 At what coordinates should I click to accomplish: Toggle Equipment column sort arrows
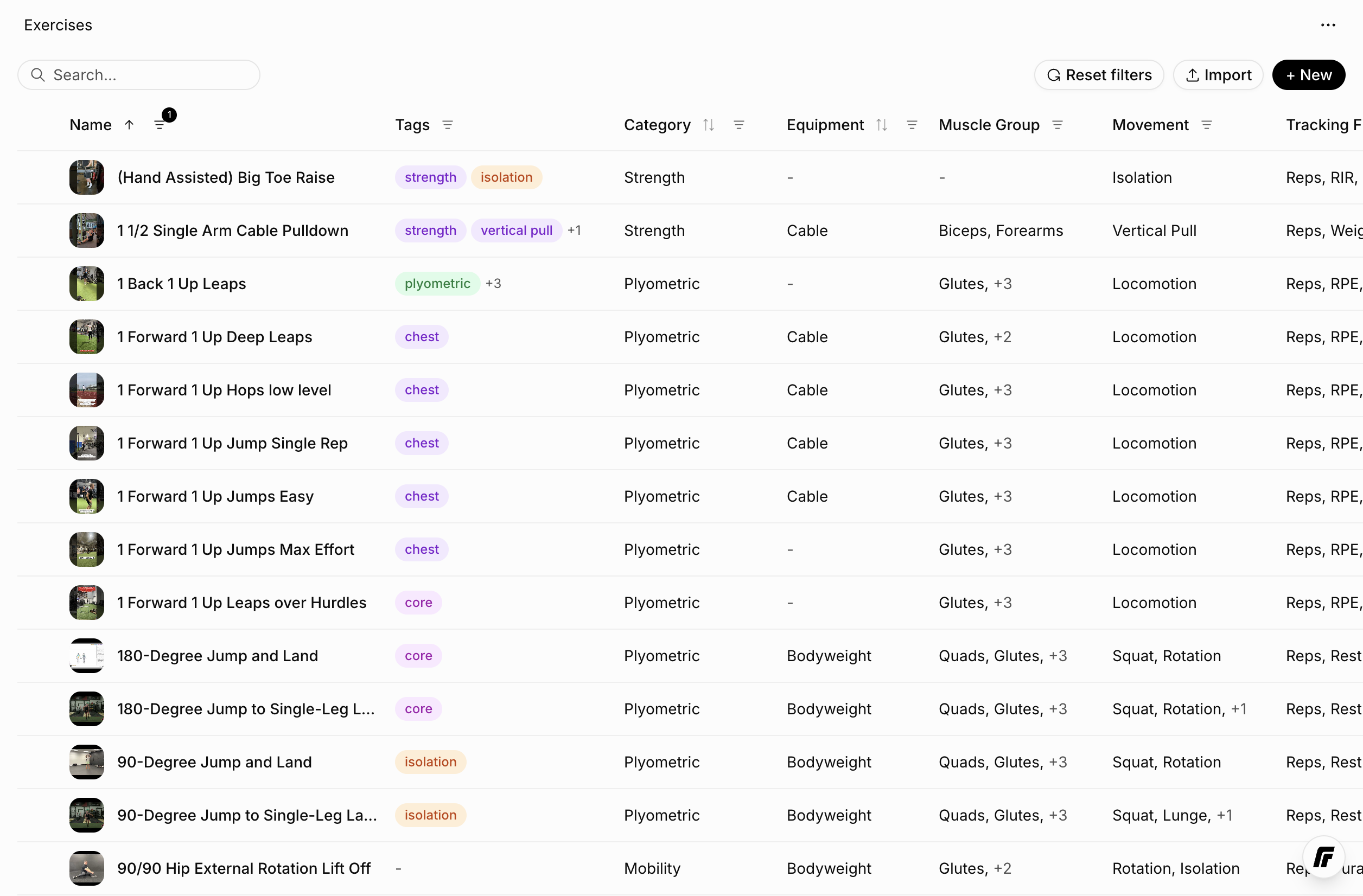tap(881, 125)
